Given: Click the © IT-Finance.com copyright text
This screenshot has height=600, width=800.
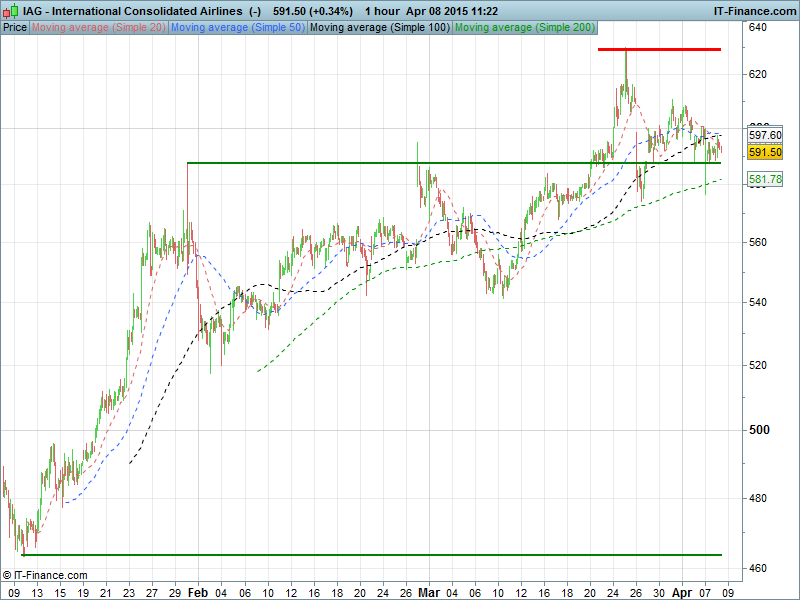Looking at the screenshot, I should (45, 575).
